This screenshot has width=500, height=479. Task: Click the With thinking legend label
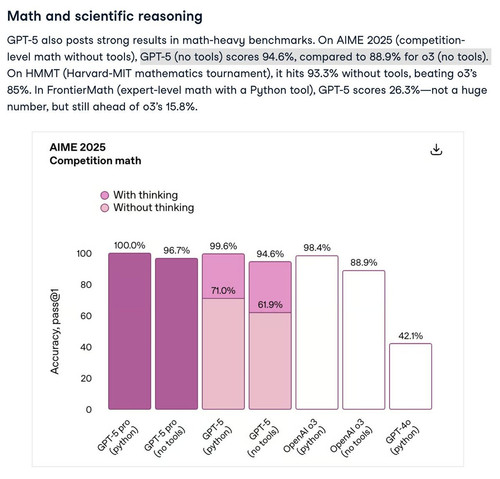coord(146,195)
